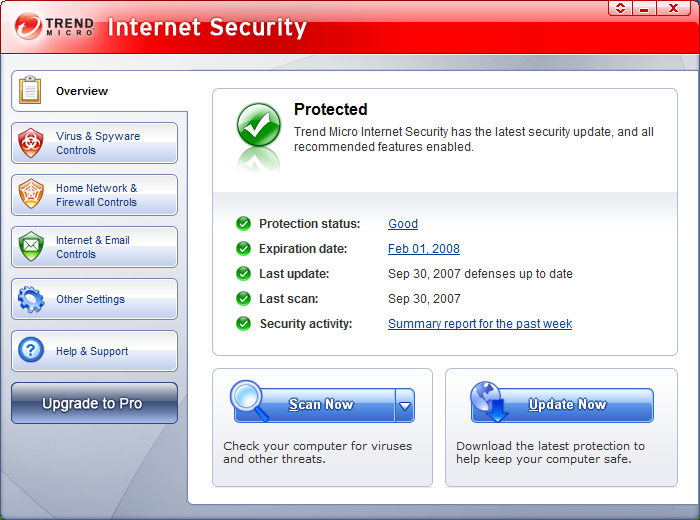Screen dimensions: 700x520
Task: Click the Help & Support question mark icon
Action: pos(31,351)
